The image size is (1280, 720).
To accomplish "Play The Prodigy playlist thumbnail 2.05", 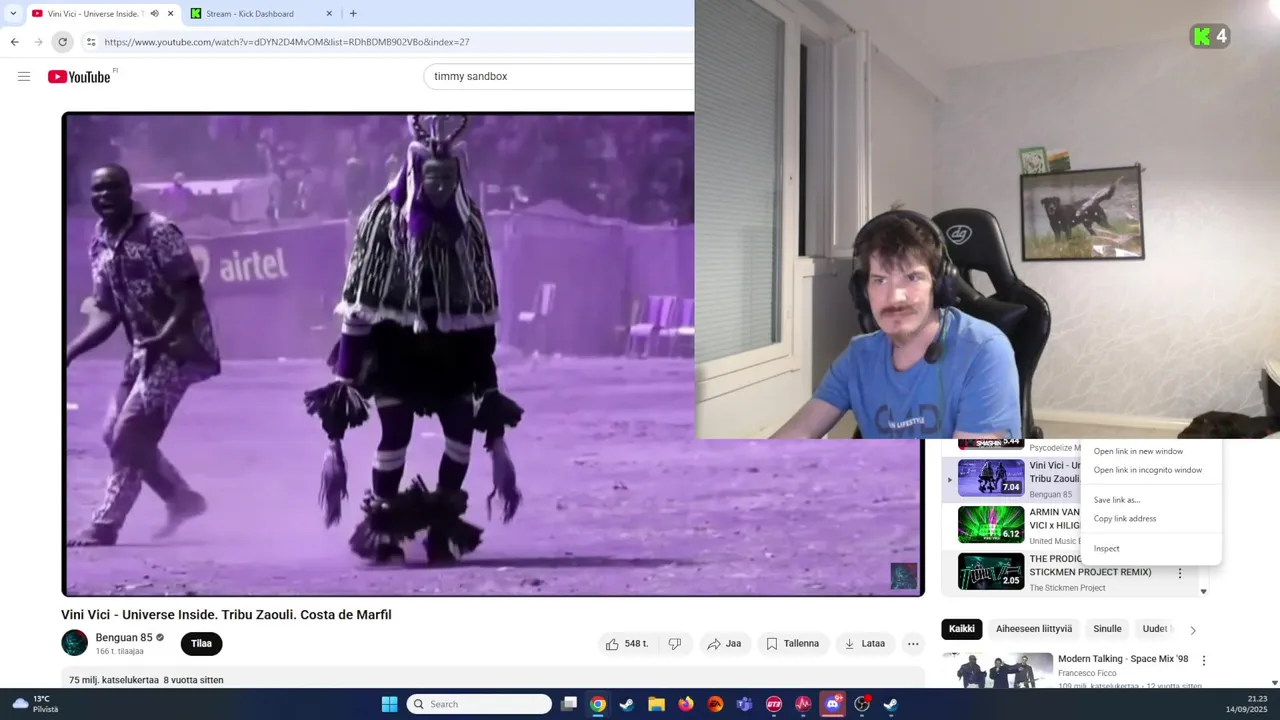I will (x=991, y=572).
